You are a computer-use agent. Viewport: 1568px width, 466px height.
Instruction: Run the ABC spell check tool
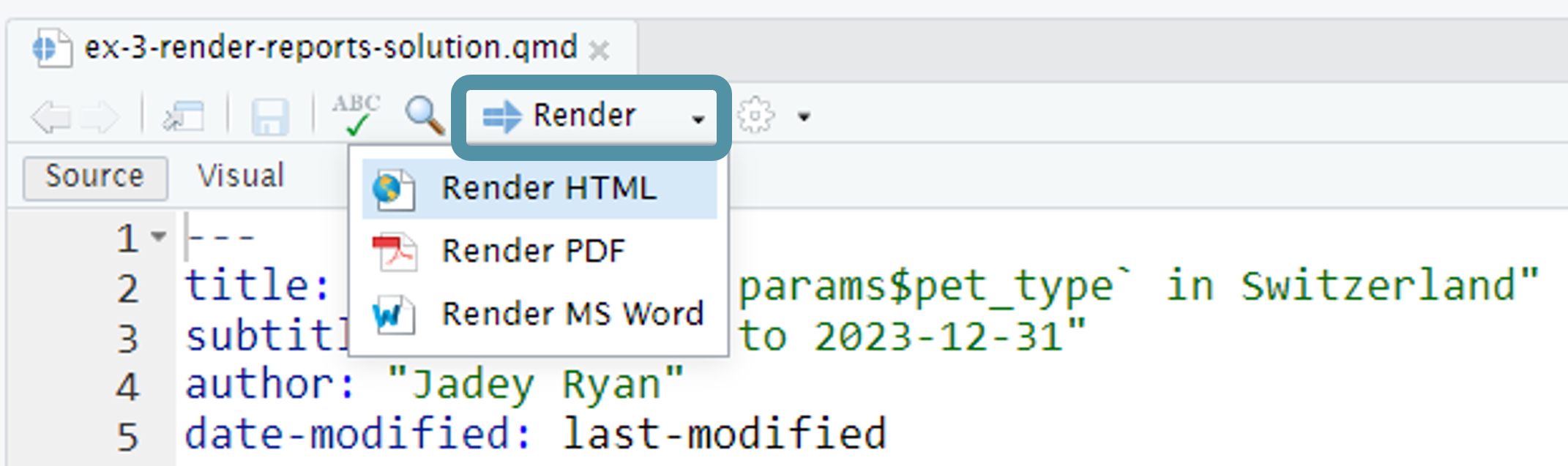coord(356,113)
